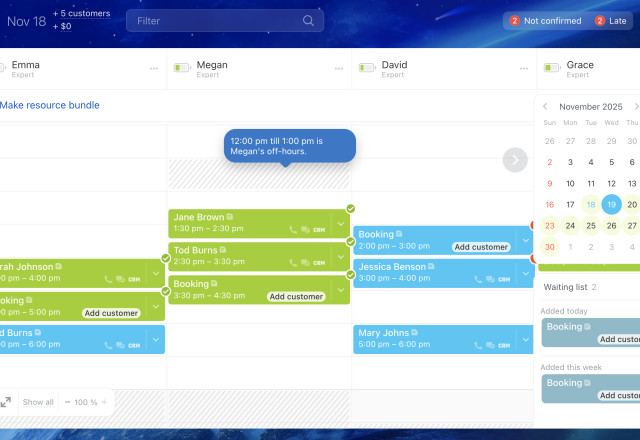Click Megan's battery status icon
Viewport: 640px width, 440px height.
pyautogui.click(x=182, y=69)
